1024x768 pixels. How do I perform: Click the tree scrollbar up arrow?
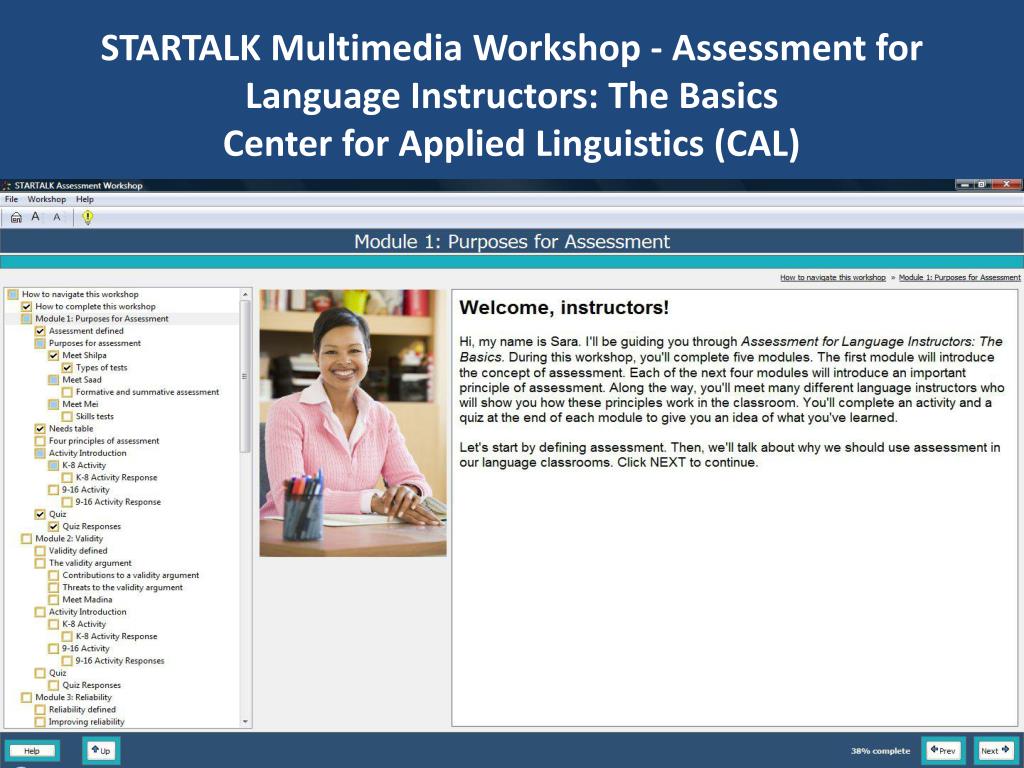click(x=246, y=295)
